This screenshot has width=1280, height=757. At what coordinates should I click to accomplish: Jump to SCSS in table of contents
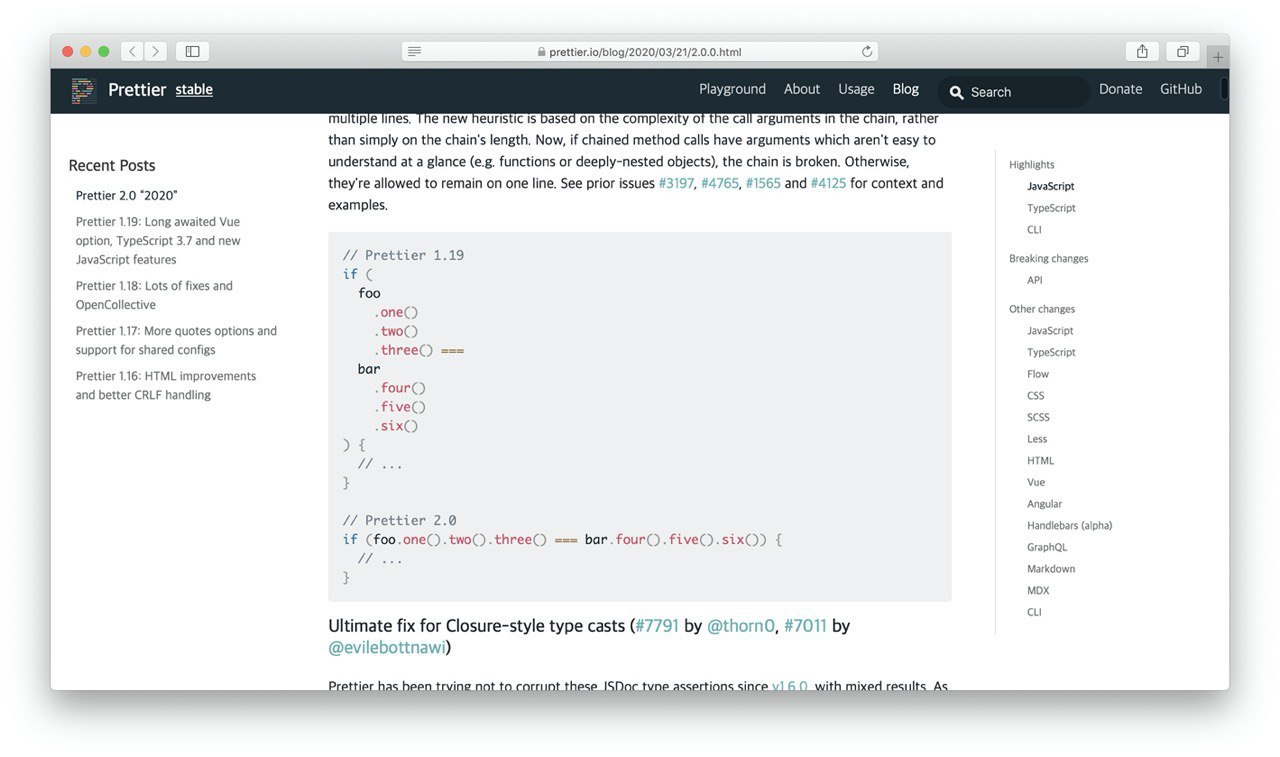pos(1038,418)
